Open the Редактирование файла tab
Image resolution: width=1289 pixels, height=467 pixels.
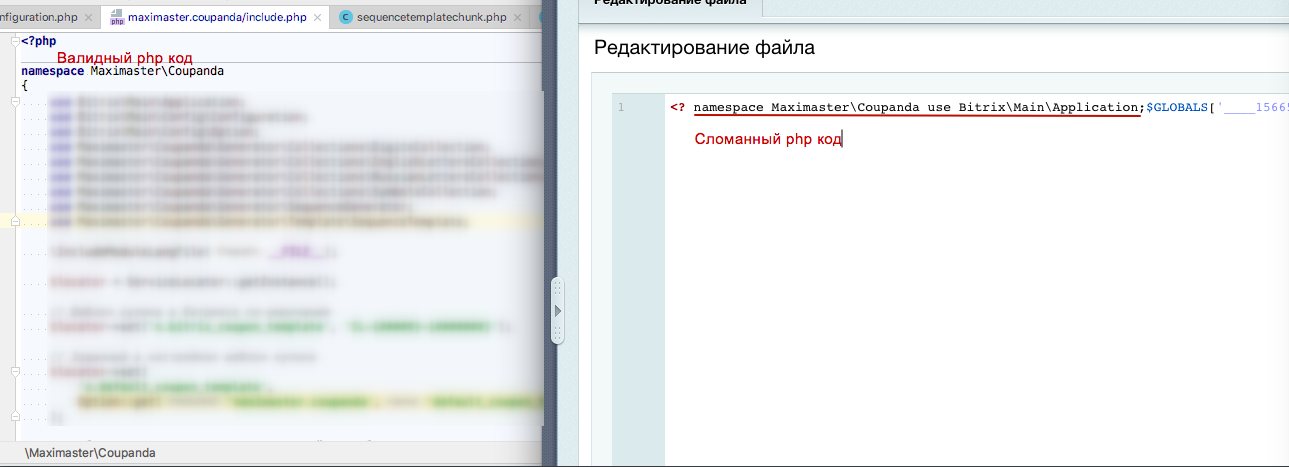tap(670, 4)
